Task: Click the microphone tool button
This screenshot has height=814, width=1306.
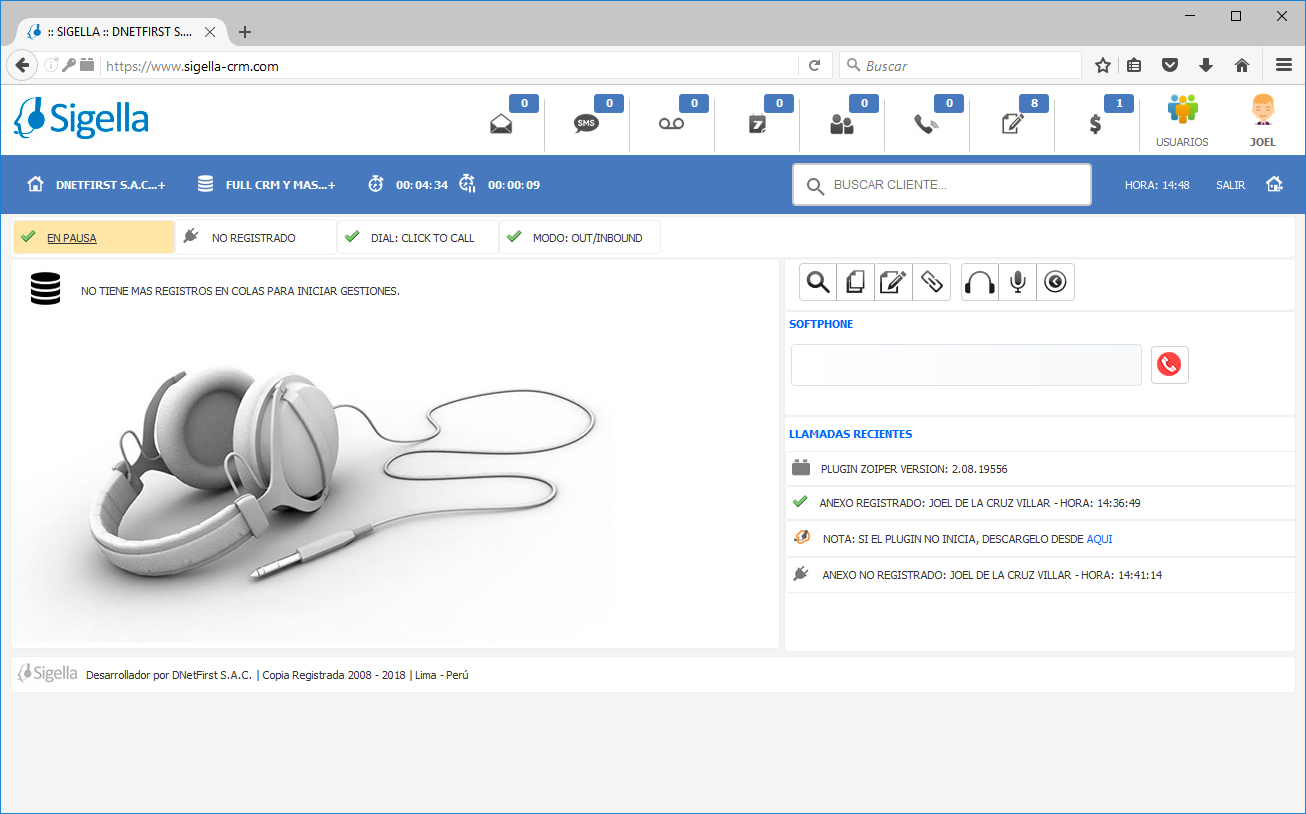Action: (1018, 282)
